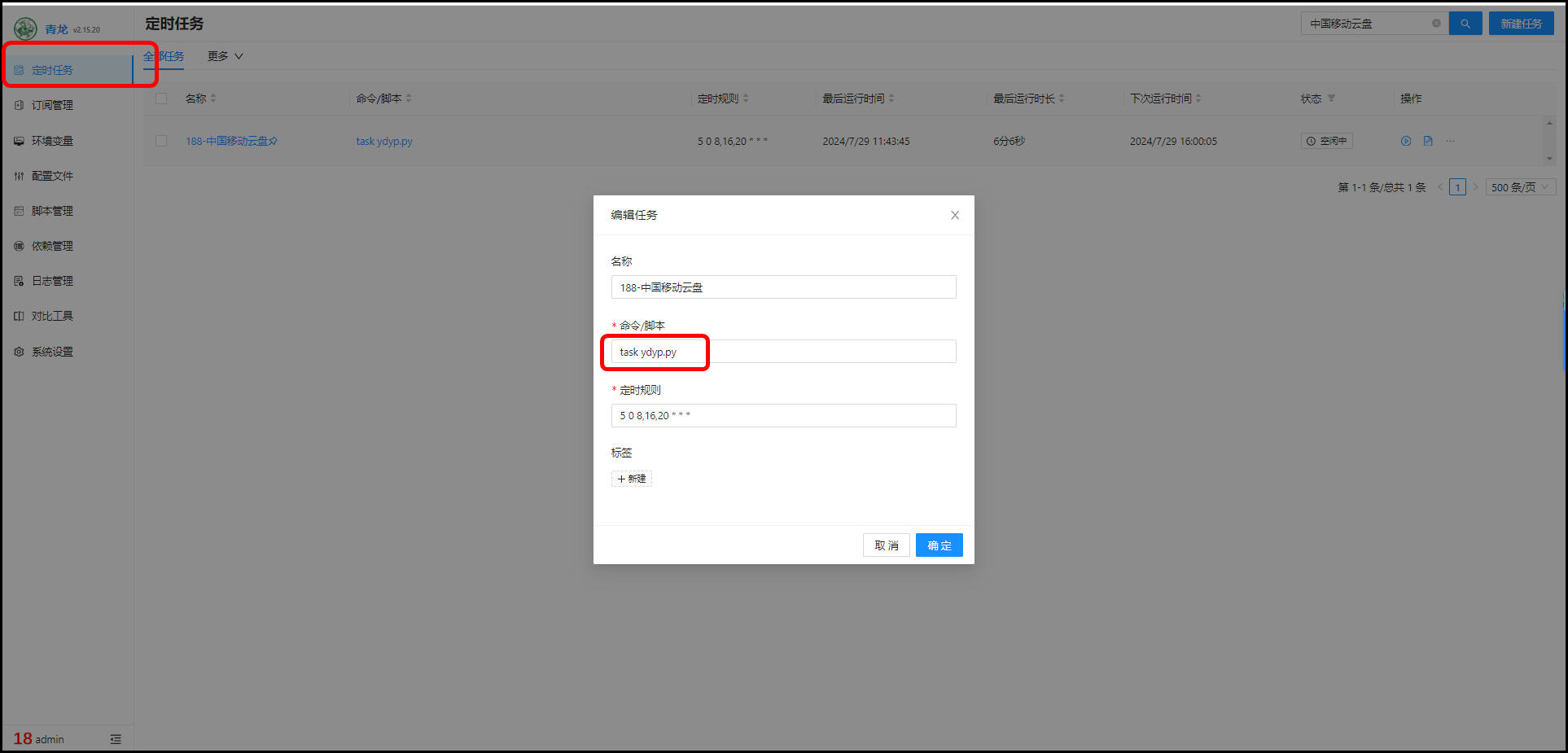
Task: Tick the checkbox for 188-中国移动云盘 row
Action: 161,141
